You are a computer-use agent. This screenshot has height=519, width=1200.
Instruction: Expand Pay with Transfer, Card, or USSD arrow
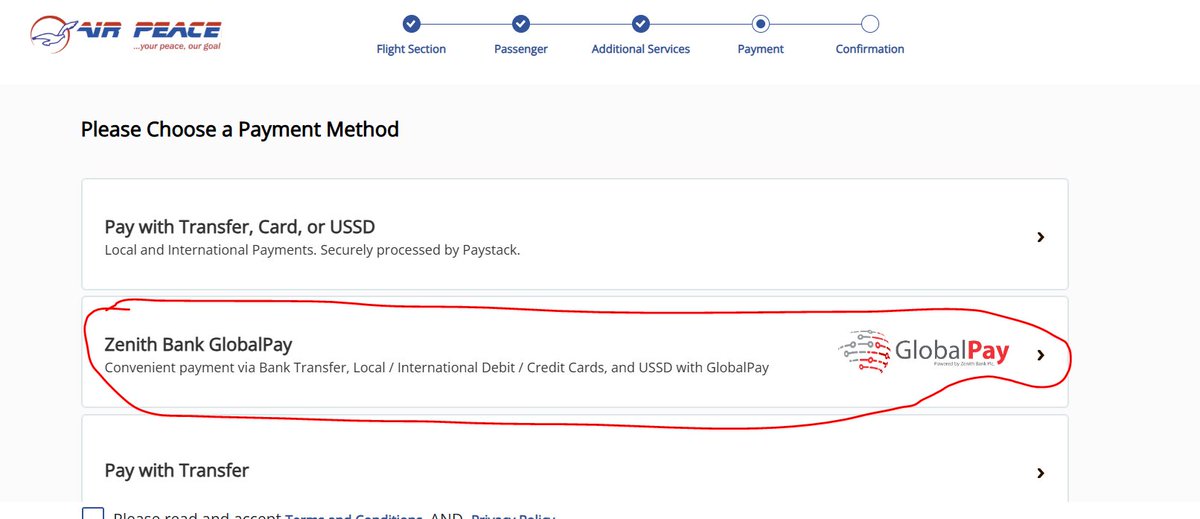pyautogui.click(x=1041, y=237)
